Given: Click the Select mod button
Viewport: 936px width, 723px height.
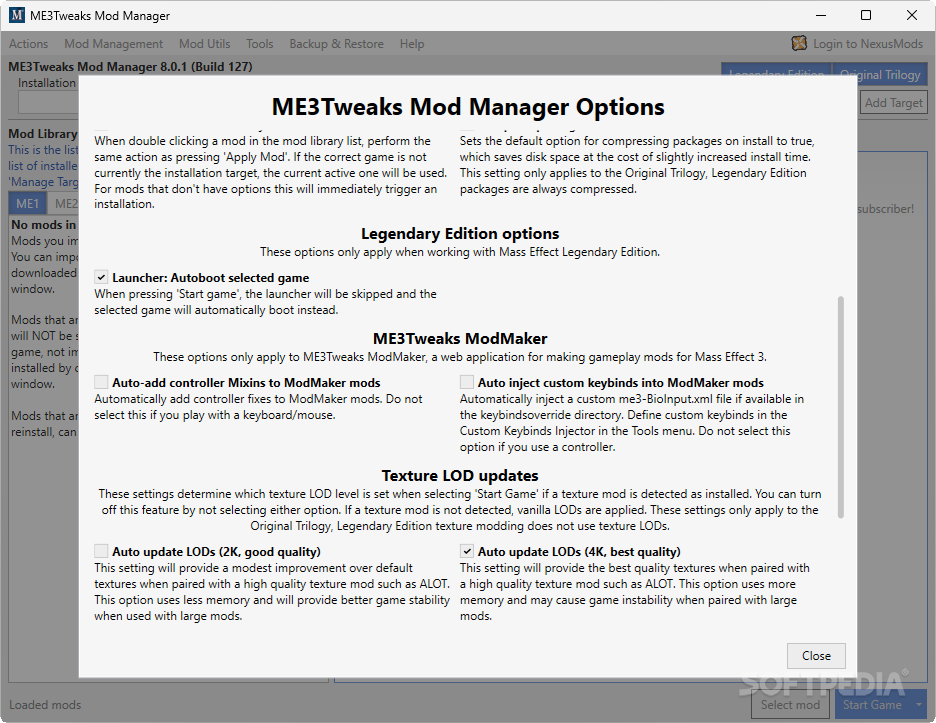Looking at the screenshot, I should (790, 704).
